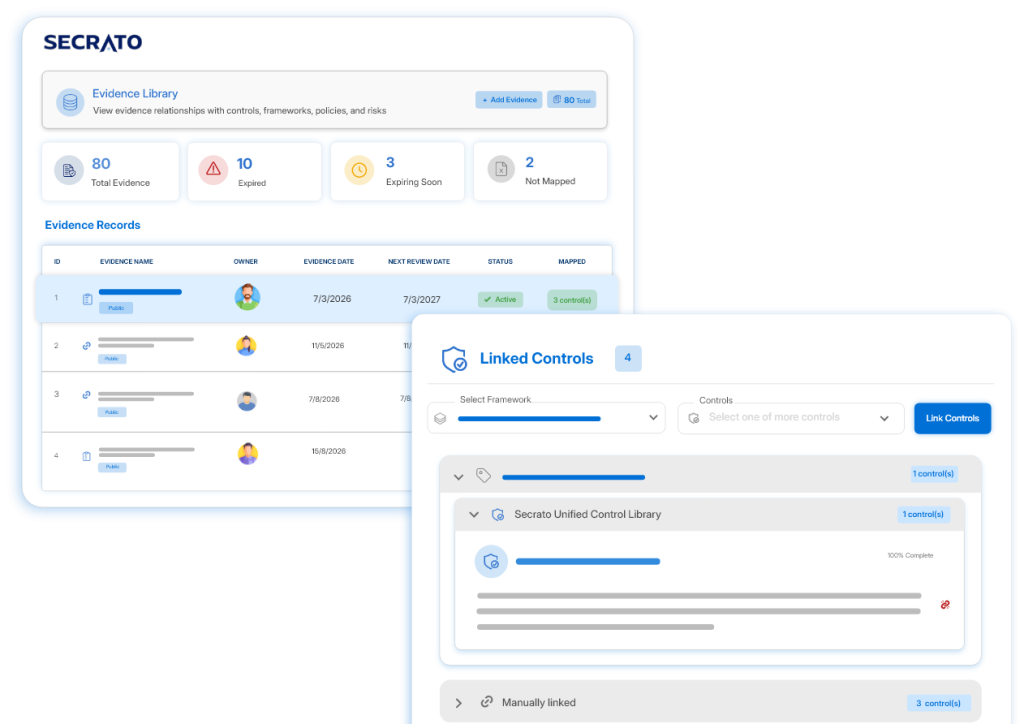
Task: Sort by the NEXT REVIEW DATE column header
Action: [419, 262]
